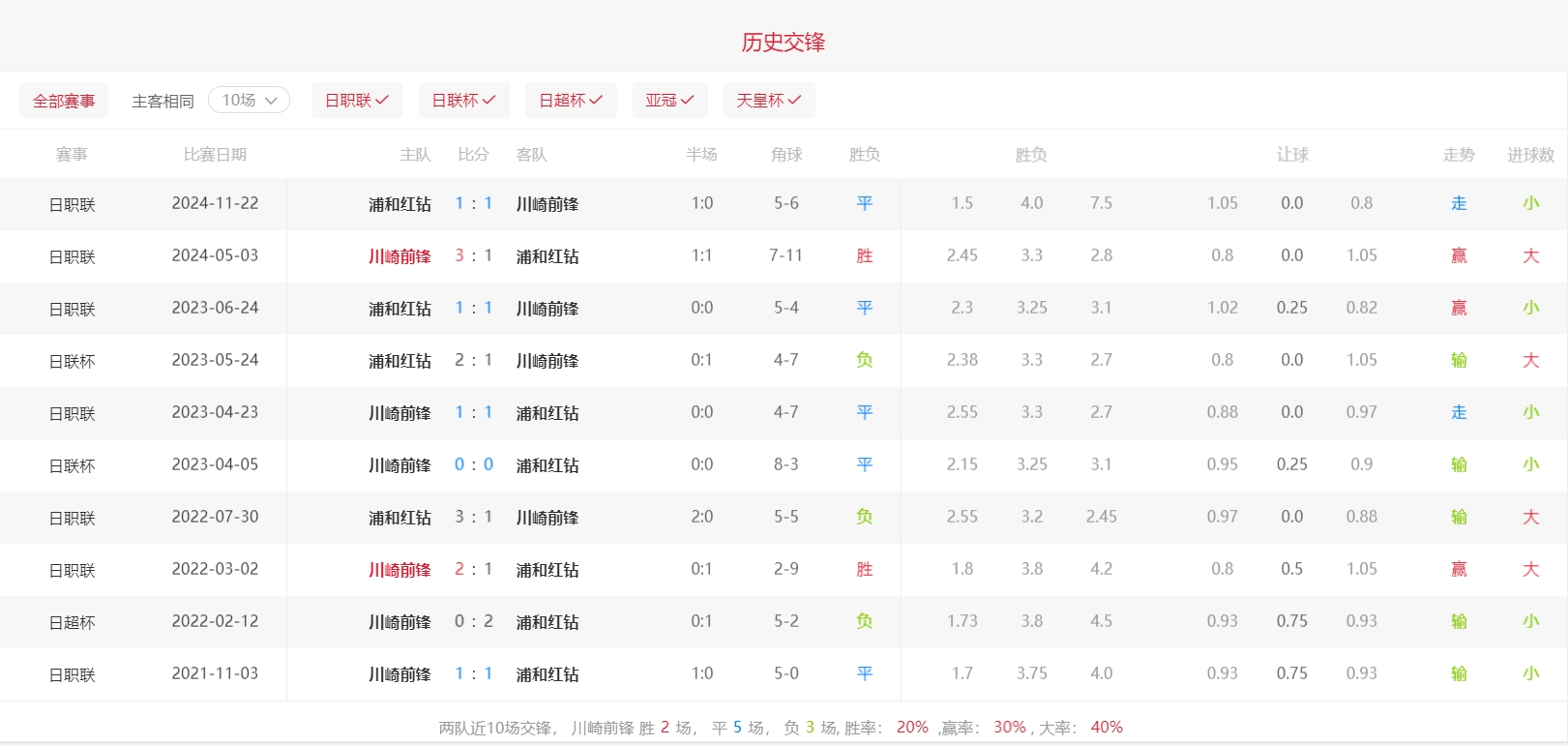Open the 10场 match count dropdown
This screenshot has width=1568, height=746.
249,101
